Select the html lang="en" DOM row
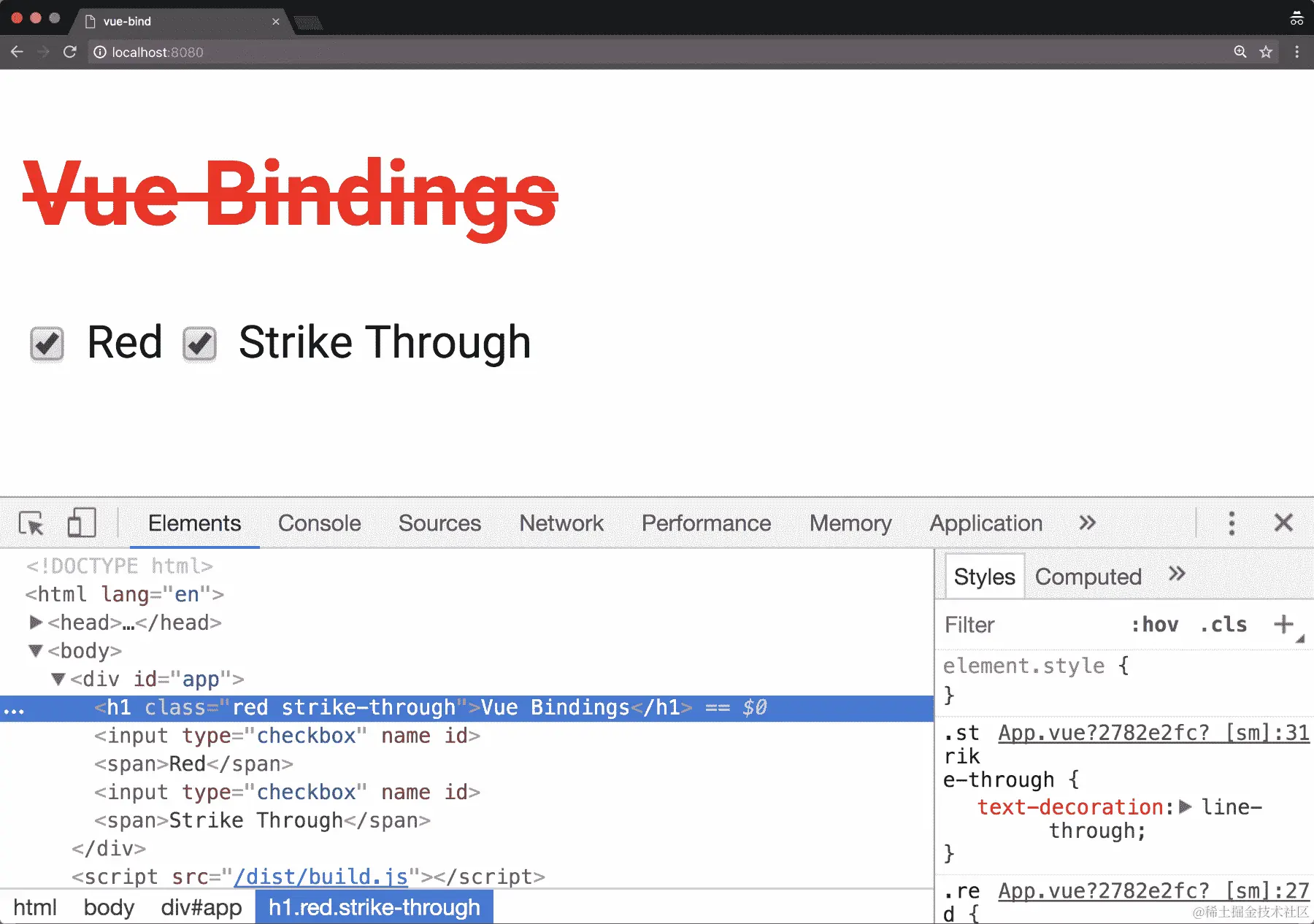The image size is (1314, 924). point(467,594)
